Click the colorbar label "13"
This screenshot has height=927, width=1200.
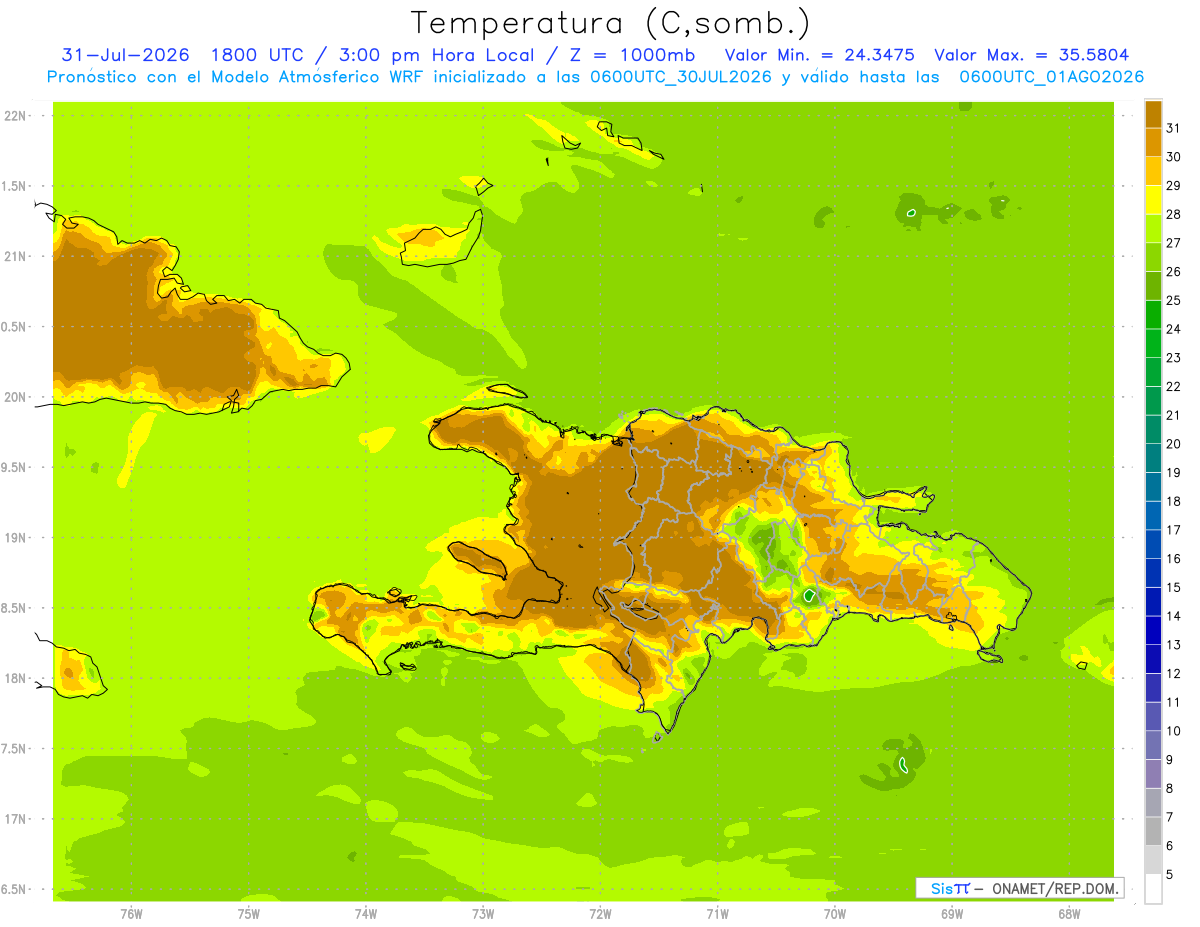coord(1173,645)
